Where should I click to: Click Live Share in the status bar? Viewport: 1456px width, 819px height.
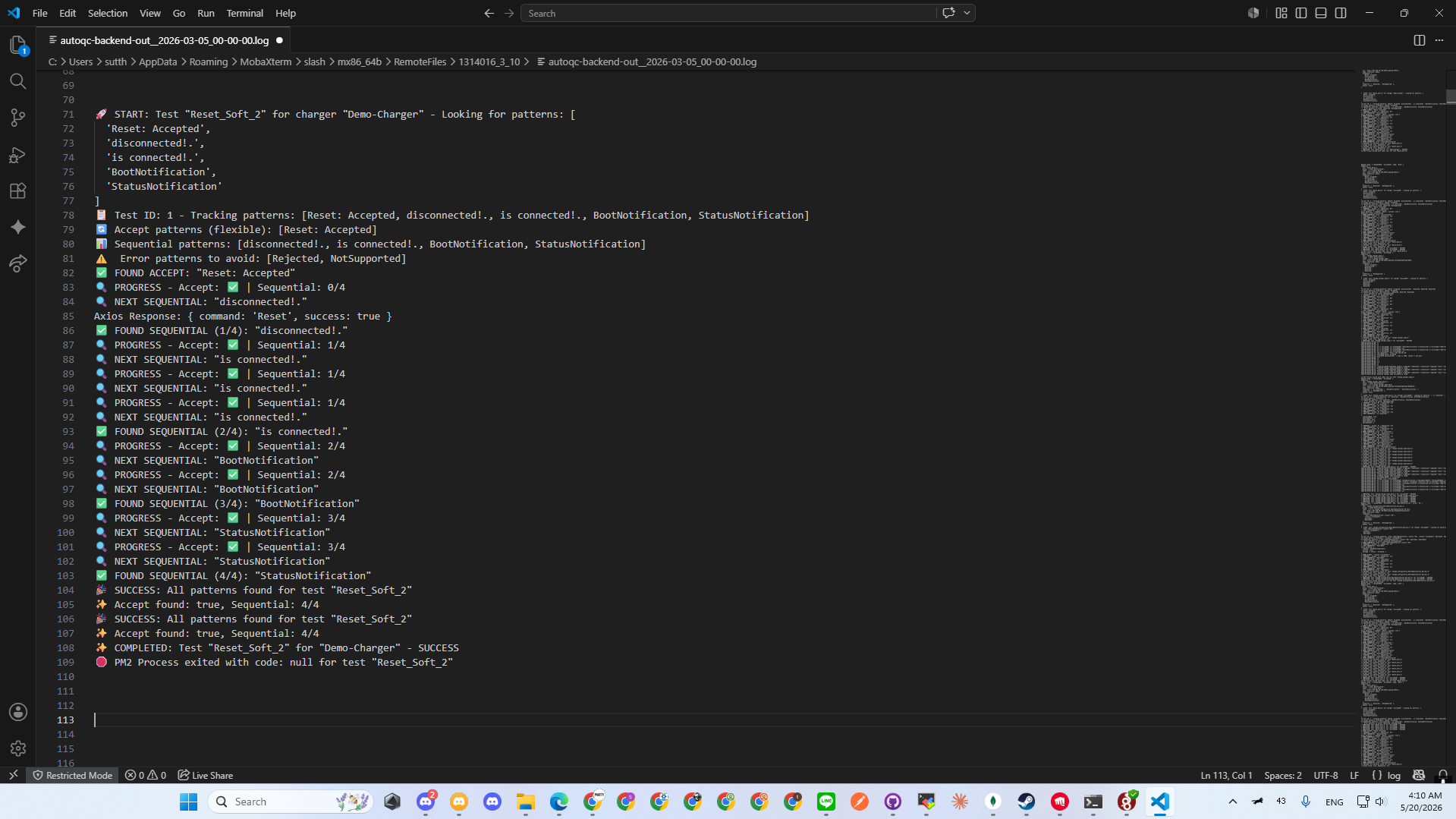tap(206, 775)
